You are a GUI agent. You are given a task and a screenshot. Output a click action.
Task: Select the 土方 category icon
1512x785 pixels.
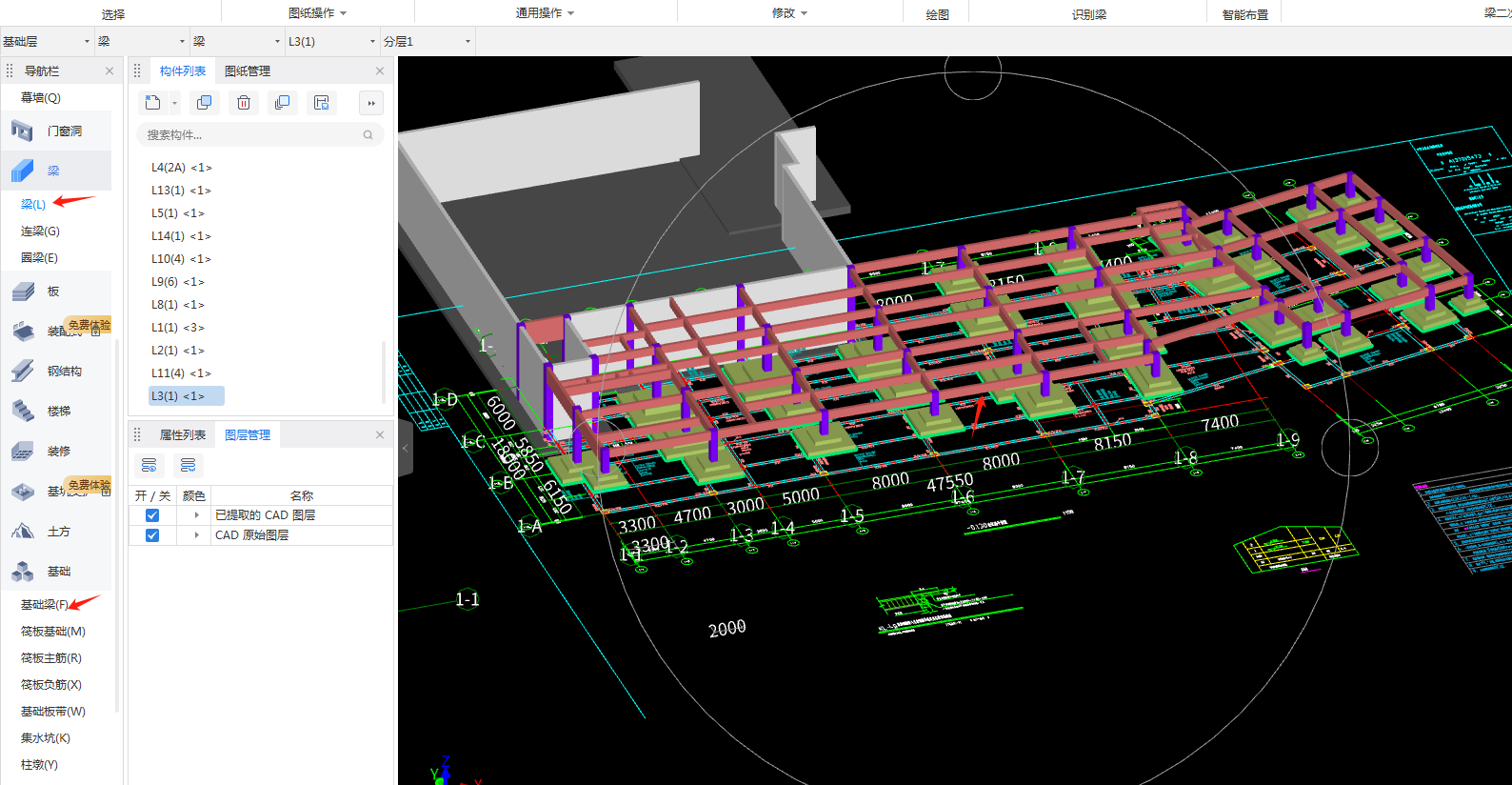(x=23, y=531)
